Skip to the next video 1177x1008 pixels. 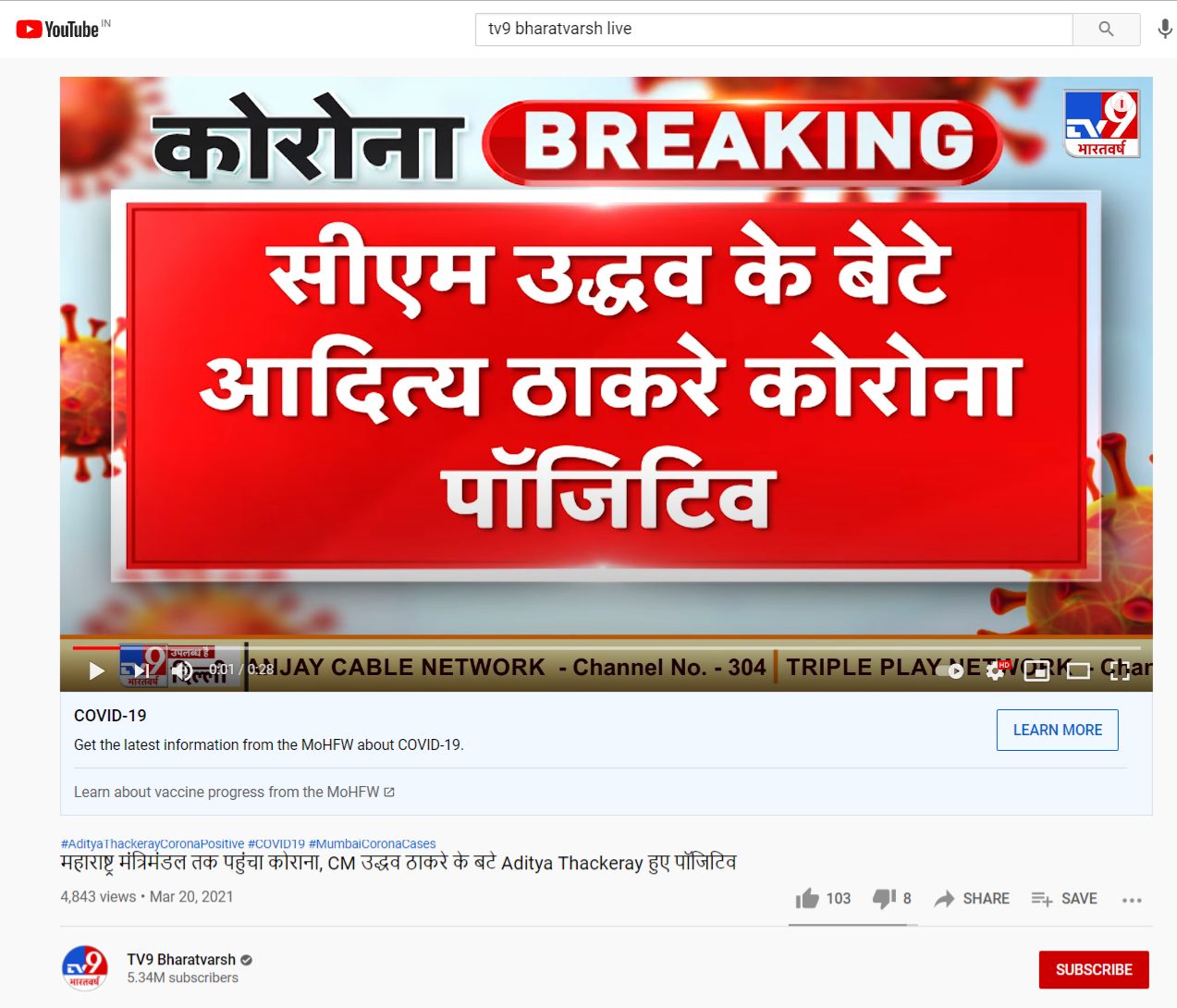pos(140,670)
